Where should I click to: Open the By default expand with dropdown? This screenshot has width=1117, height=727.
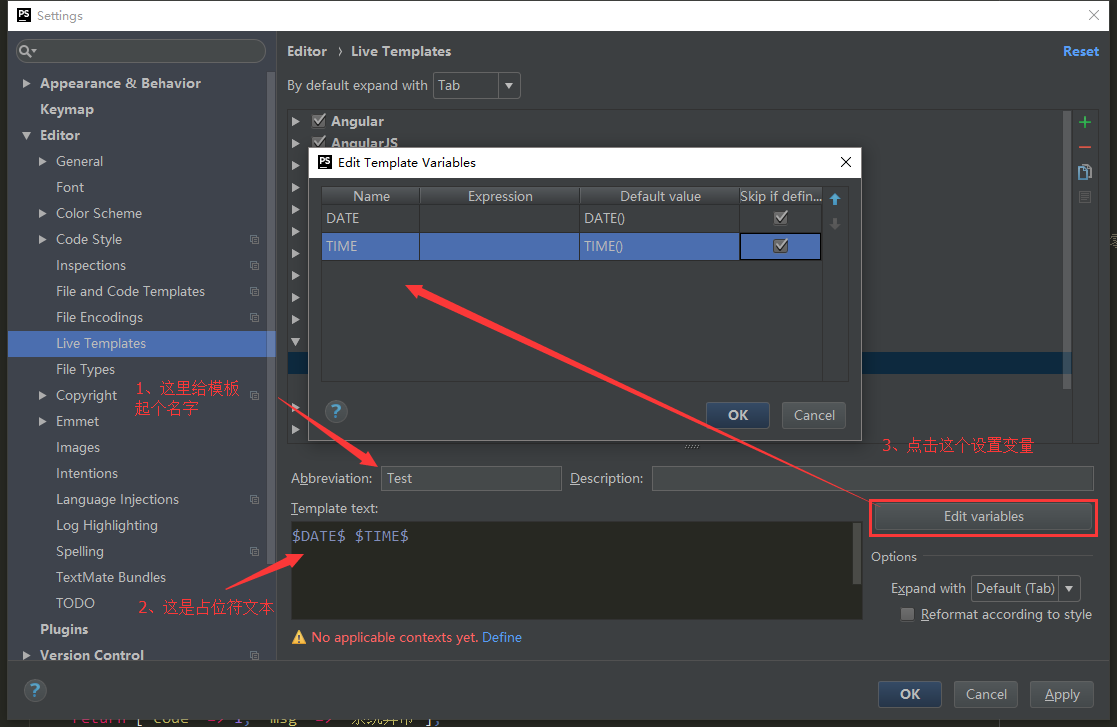509,85
